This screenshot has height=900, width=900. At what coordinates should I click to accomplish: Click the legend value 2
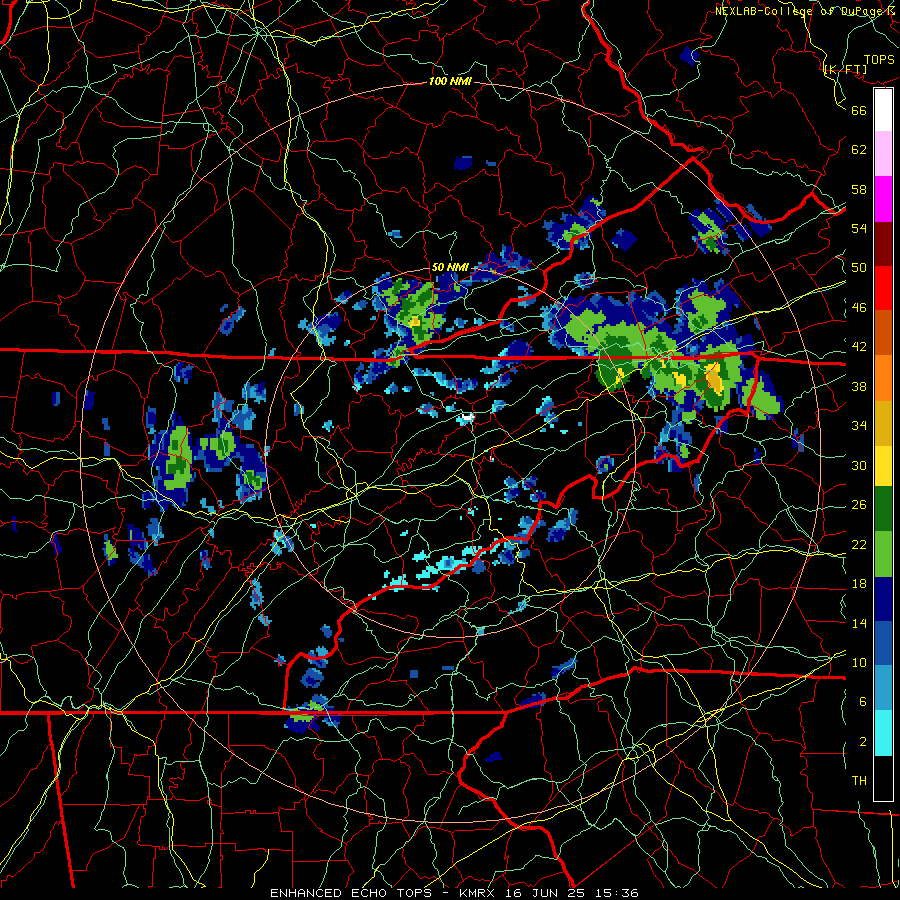point(863,742)
